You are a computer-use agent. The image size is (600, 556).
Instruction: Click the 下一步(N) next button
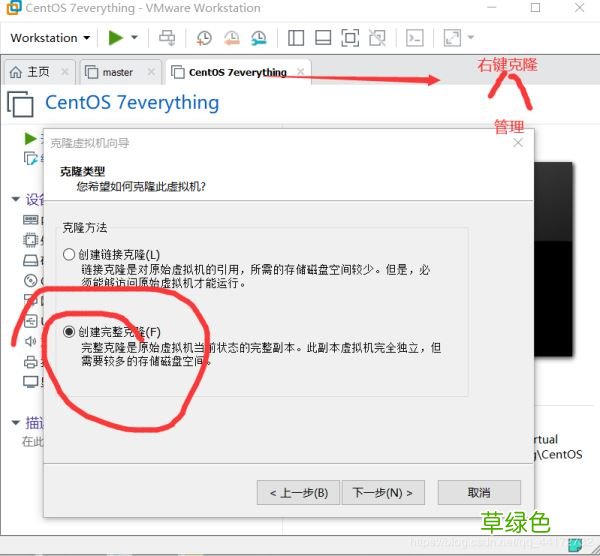point(383,493)
